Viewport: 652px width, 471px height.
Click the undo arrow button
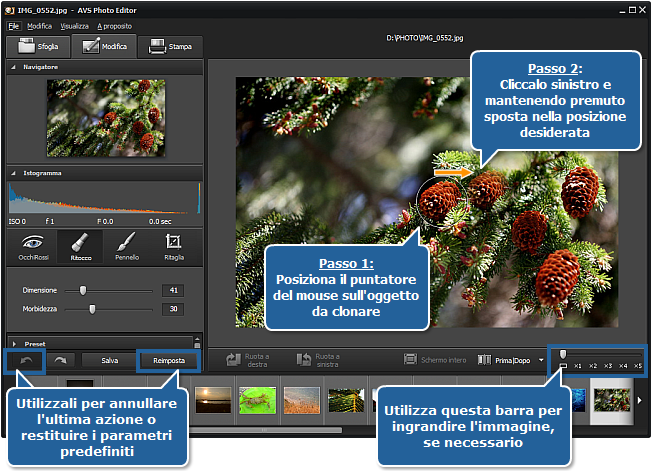click(26, 359)
